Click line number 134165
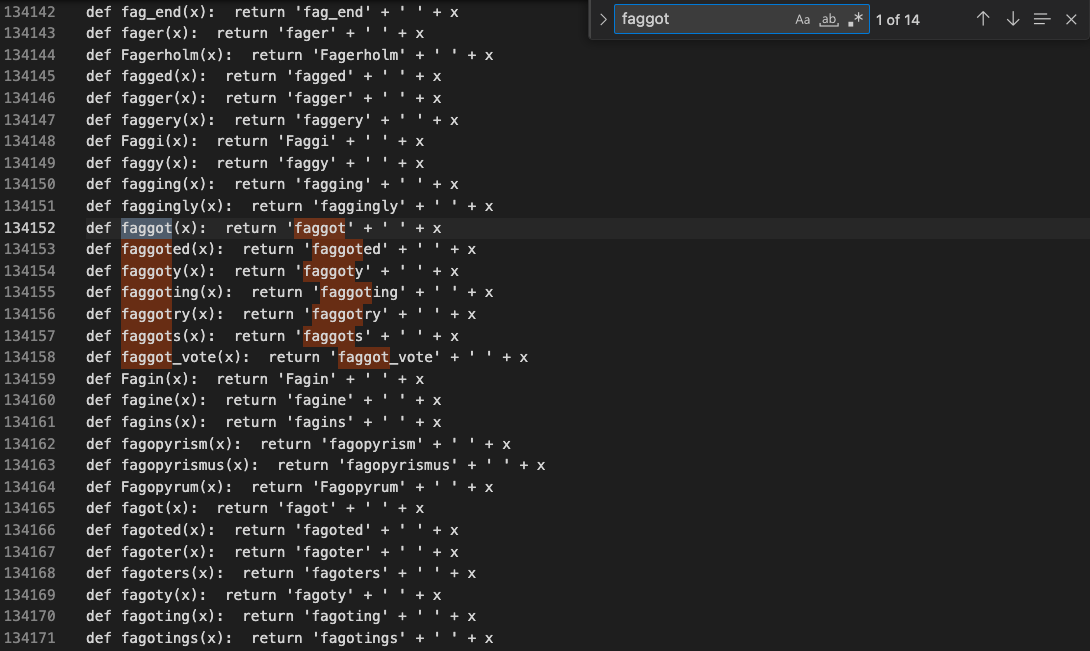Viewport: 1090px width, 651px height. (x=30, y=508)
